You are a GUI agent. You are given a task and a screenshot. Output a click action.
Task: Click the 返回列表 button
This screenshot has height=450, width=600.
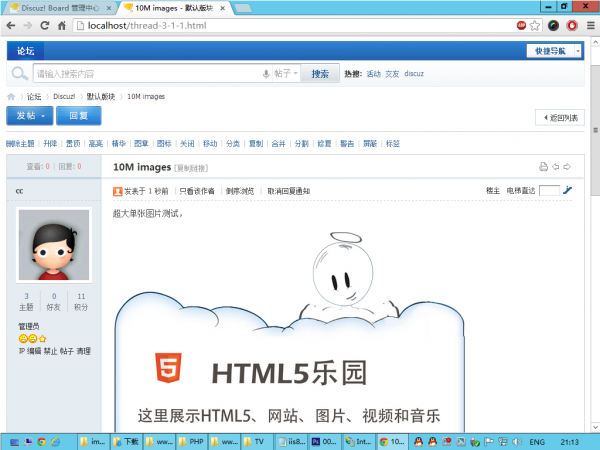(560, 118)
